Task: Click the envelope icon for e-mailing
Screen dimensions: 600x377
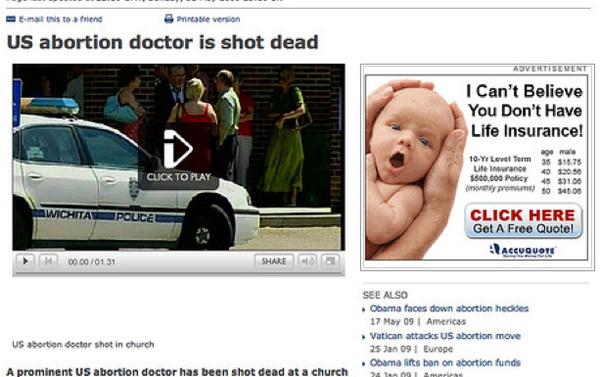Action: pos(11,19)
